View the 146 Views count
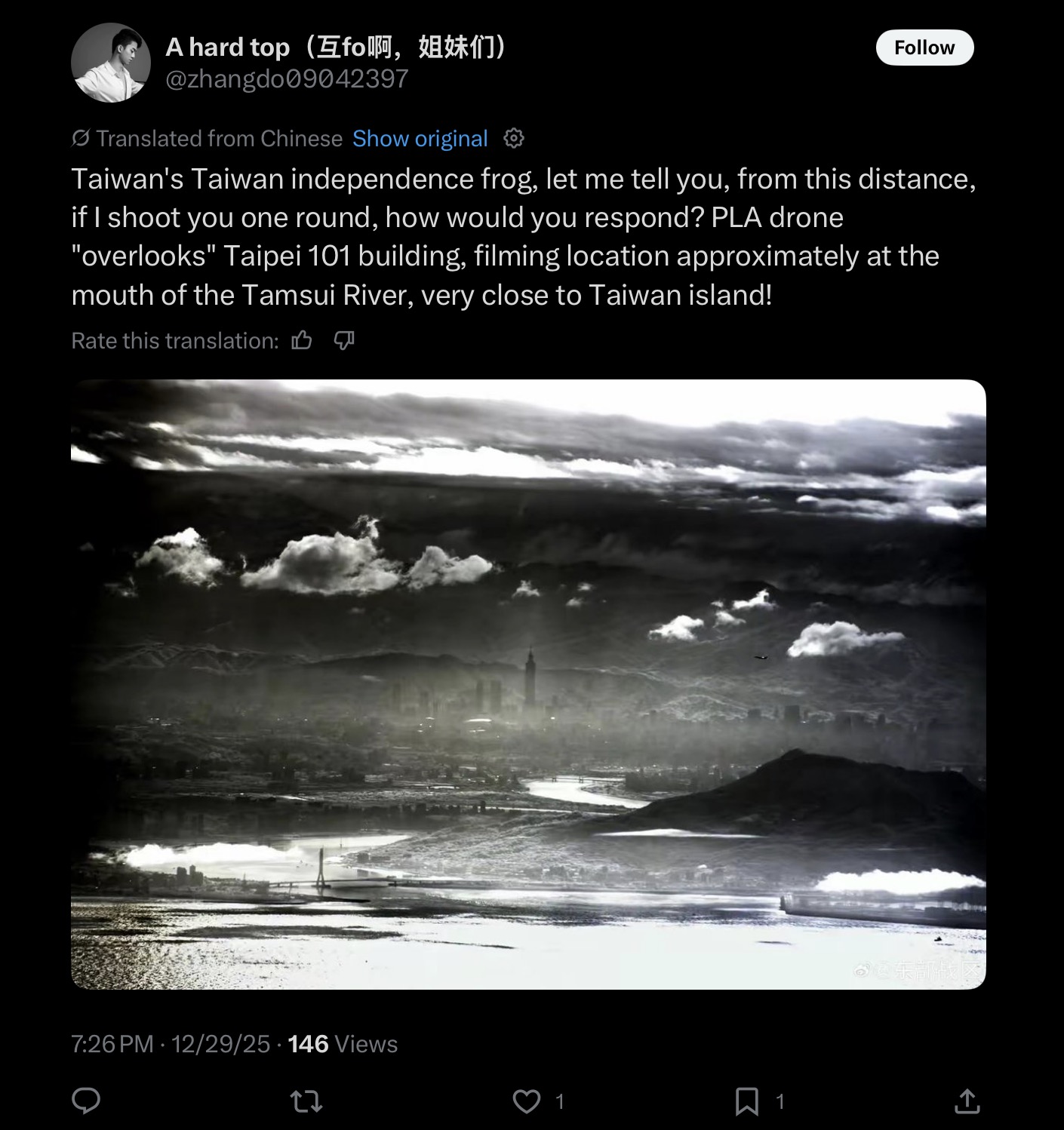The image size is (1064, 1130). coord(343,1044)
